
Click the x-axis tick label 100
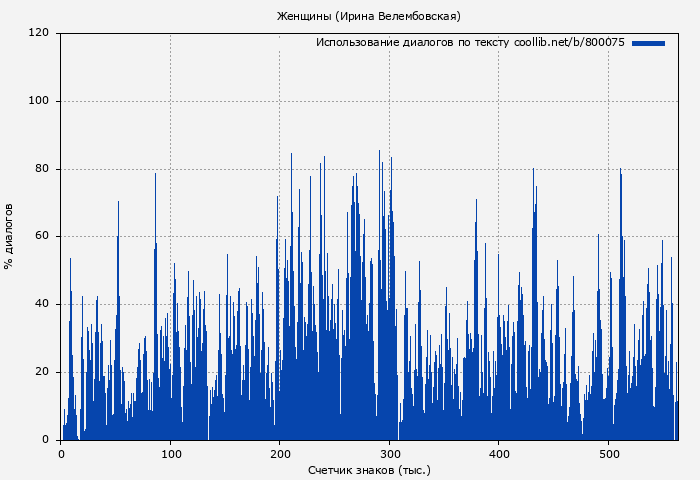(171, 454)
